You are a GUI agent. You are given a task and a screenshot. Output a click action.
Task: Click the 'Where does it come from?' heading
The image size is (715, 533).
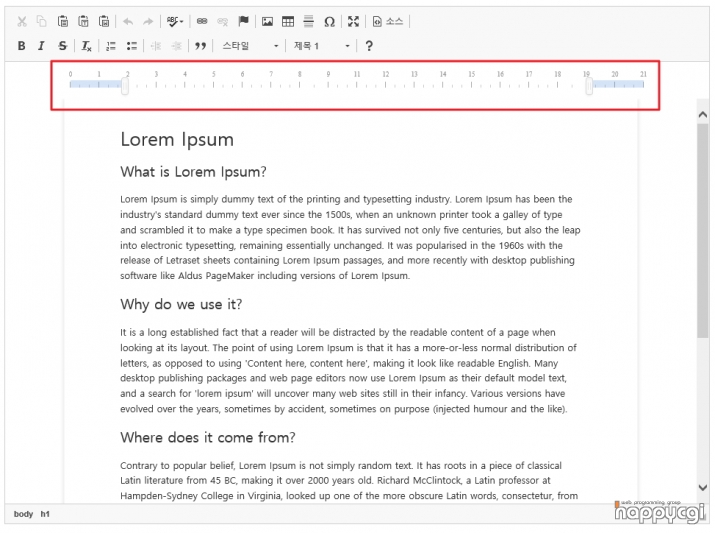208,438
